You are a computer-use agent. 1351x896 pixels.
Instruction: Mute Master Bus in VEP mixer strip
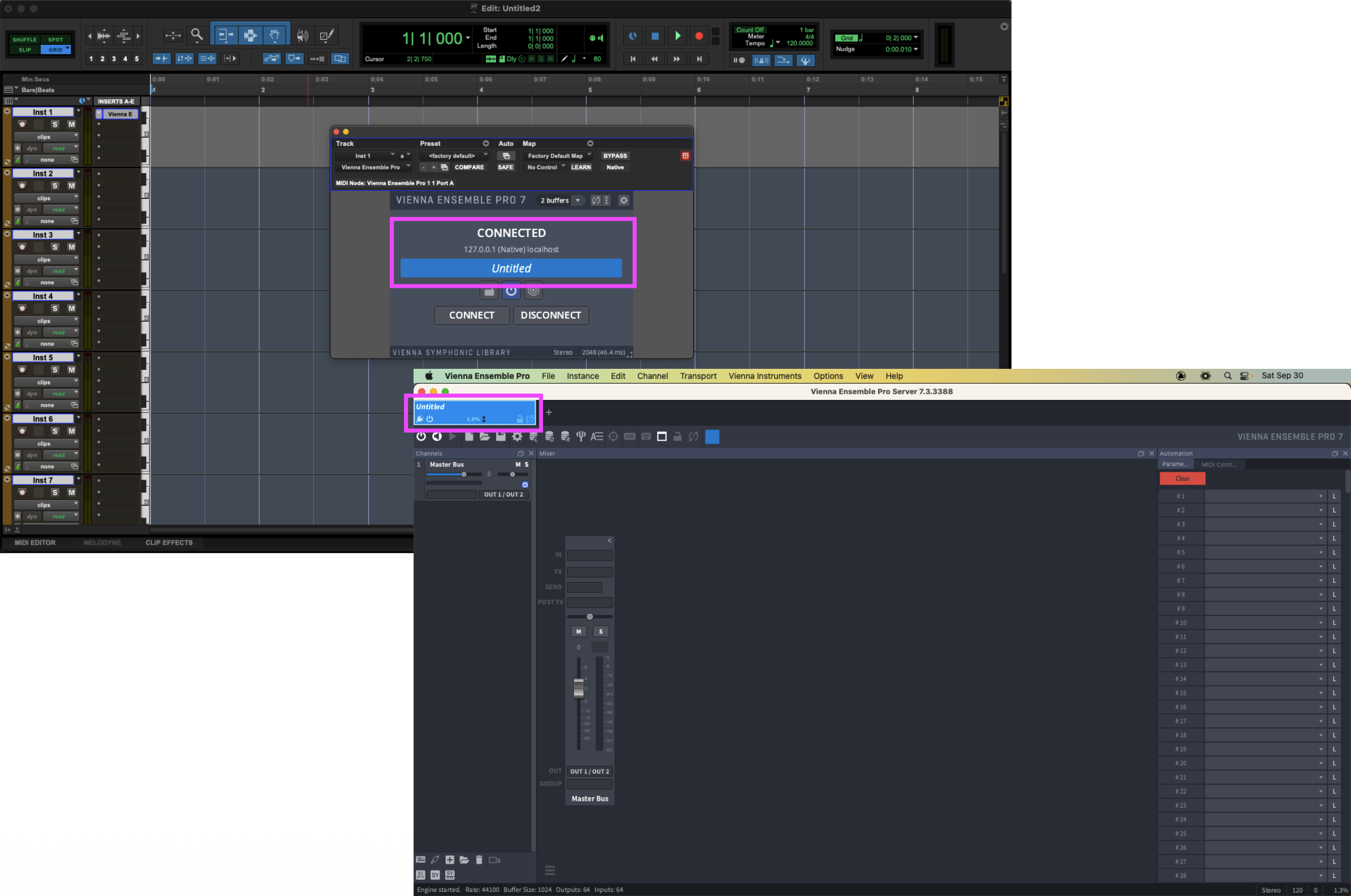[x=578, y=631]
